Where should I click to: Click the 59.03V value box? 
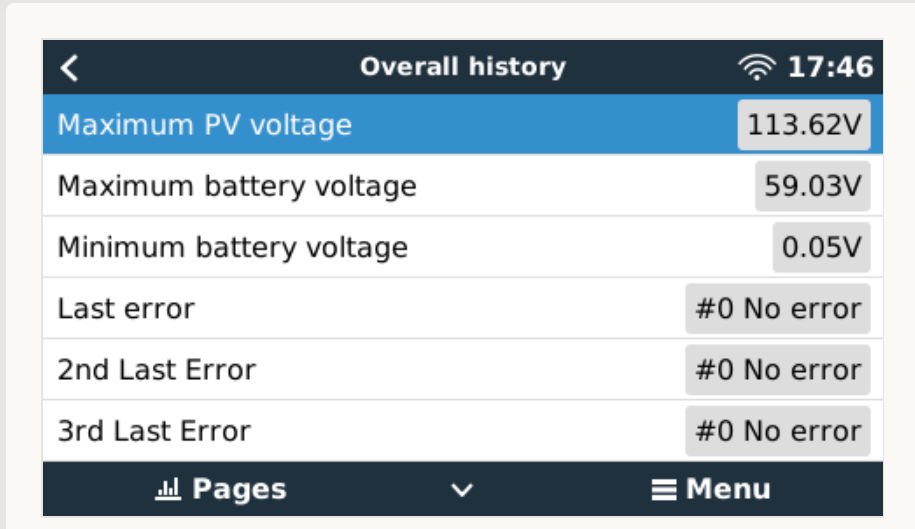point(812,187)
